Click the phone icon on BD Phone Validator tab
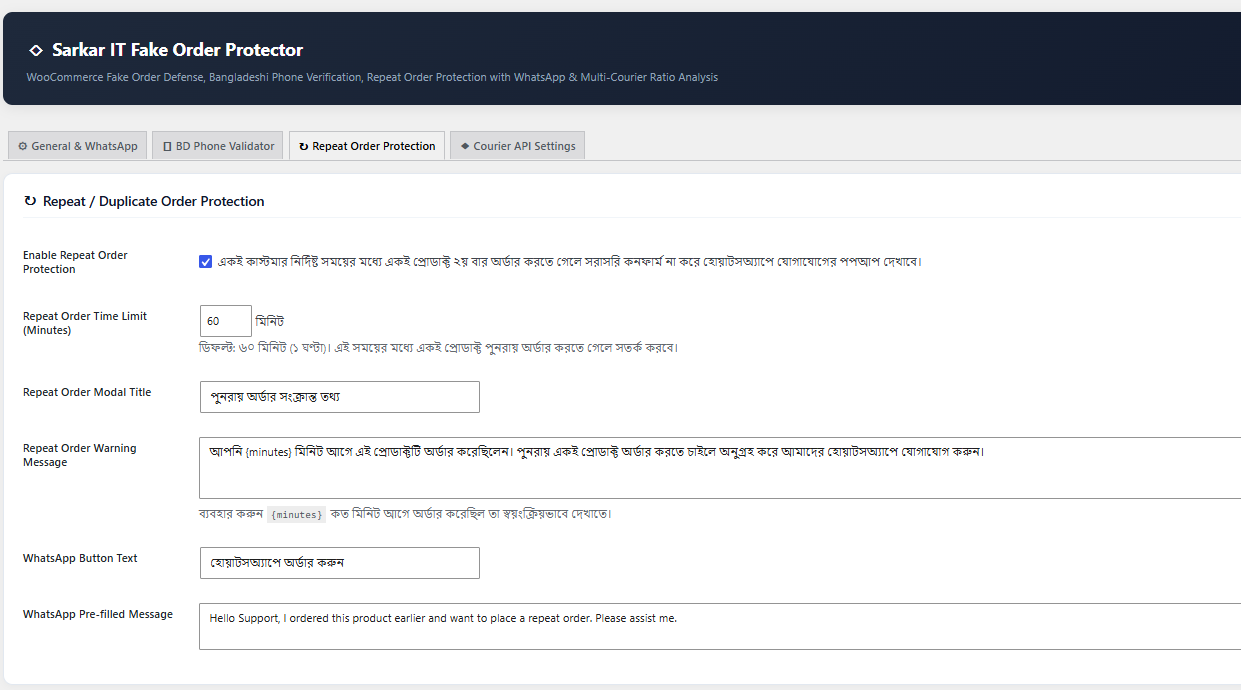Image resolution: width=1241 pixels, height=690 pixels. point(167,146)
